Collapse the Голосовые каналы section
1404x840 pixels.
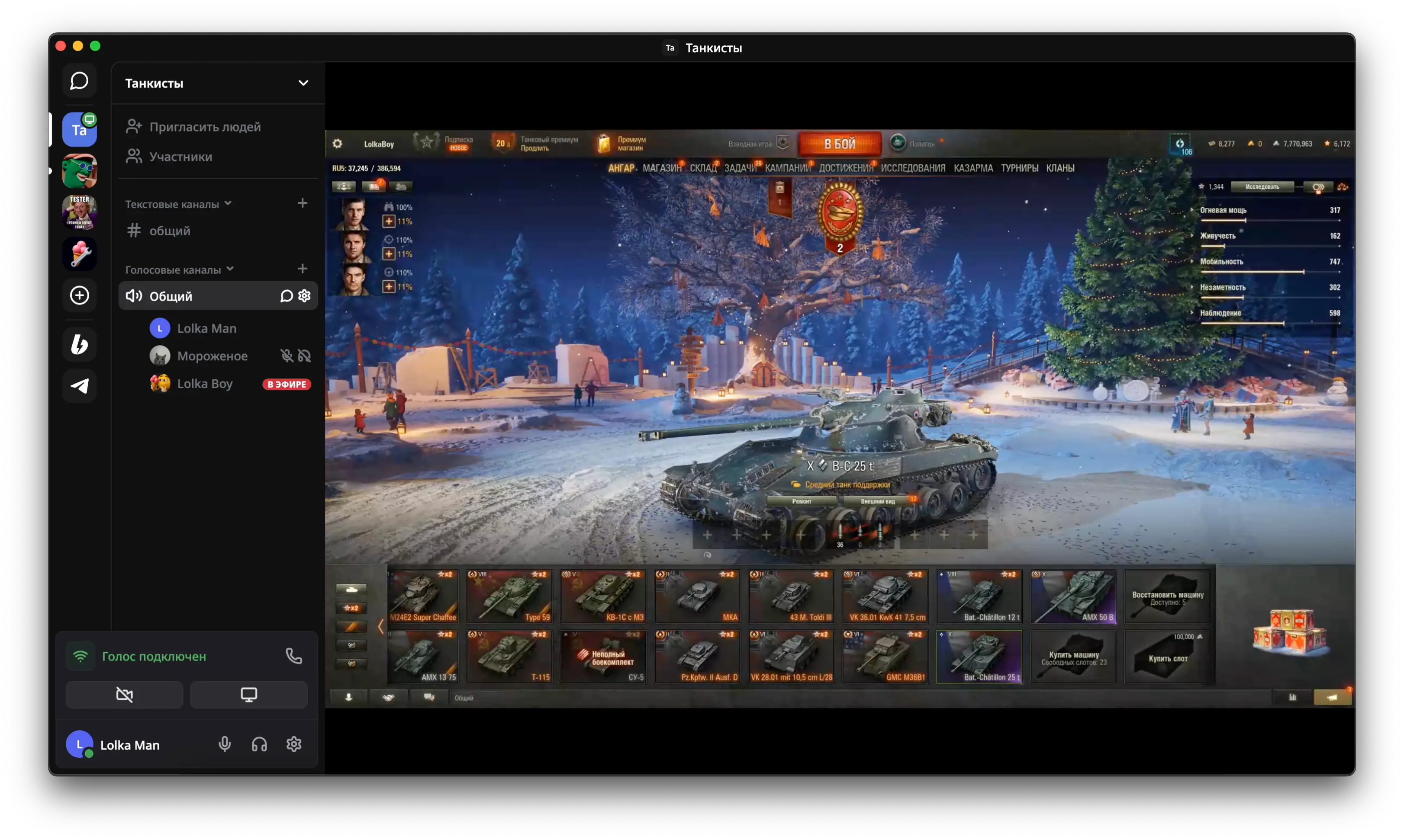point(180,270)
